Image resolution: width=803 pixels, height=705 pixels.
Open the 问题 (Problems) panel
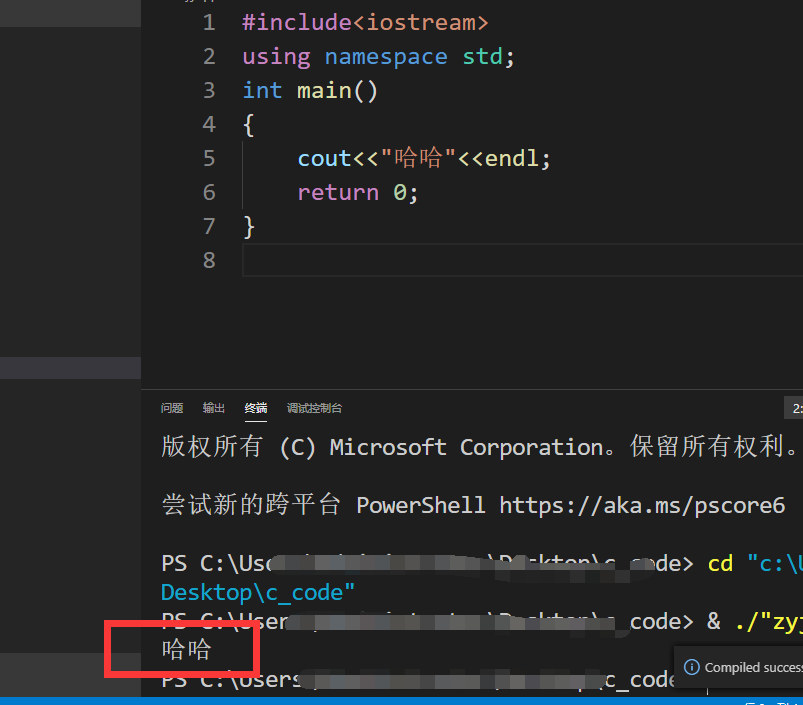[171, 408]
